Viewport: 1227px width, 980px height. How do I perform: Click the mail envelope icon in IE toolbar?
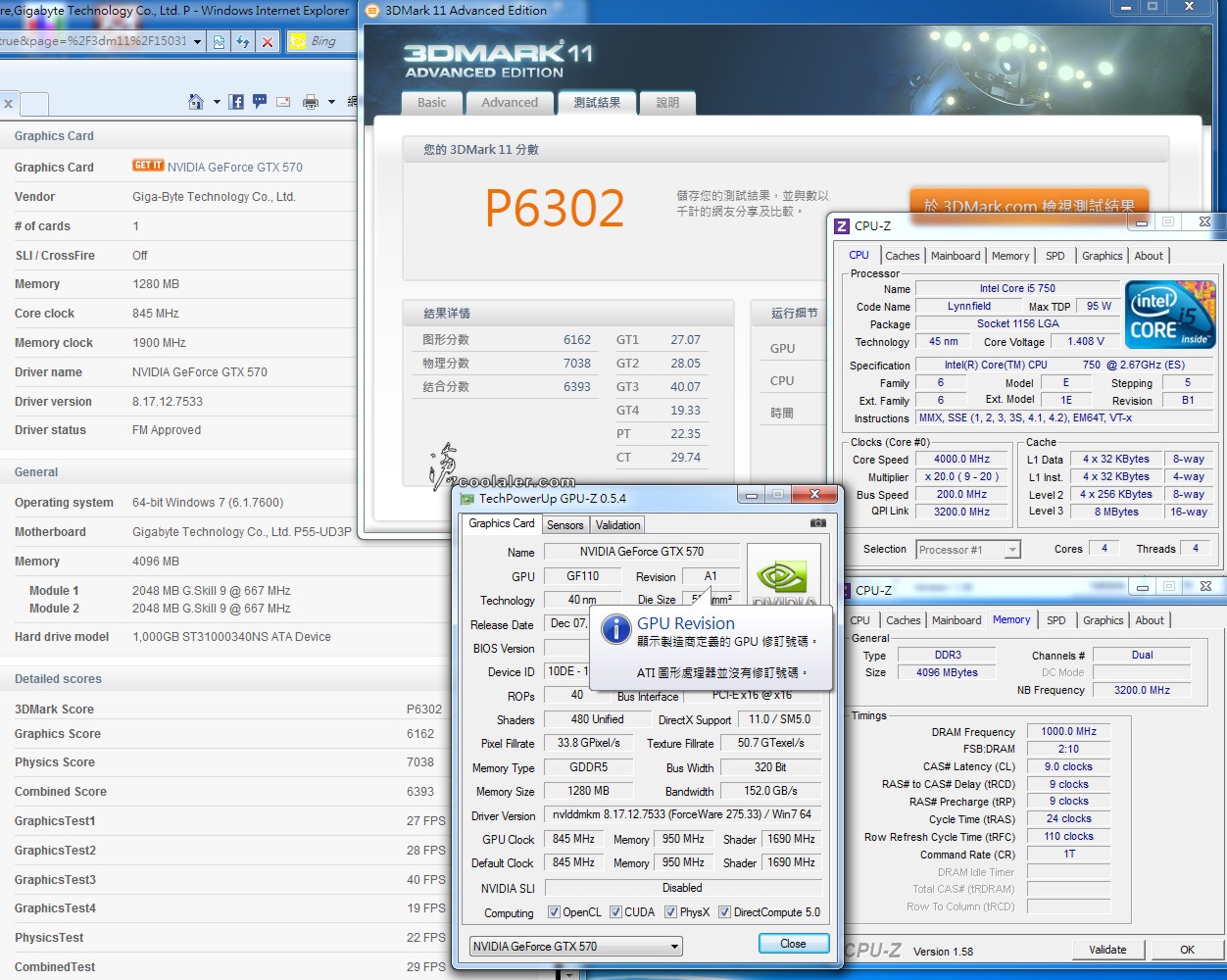click(x=283, y=101)
